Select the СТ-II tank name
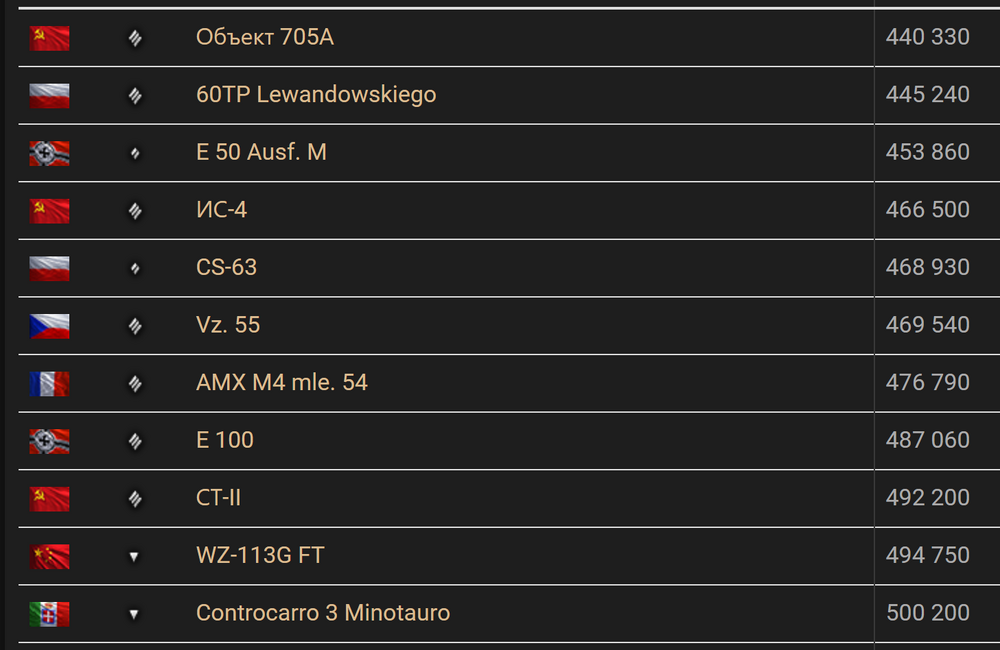This screenshot has height=650, width=1000. [219, 498]
